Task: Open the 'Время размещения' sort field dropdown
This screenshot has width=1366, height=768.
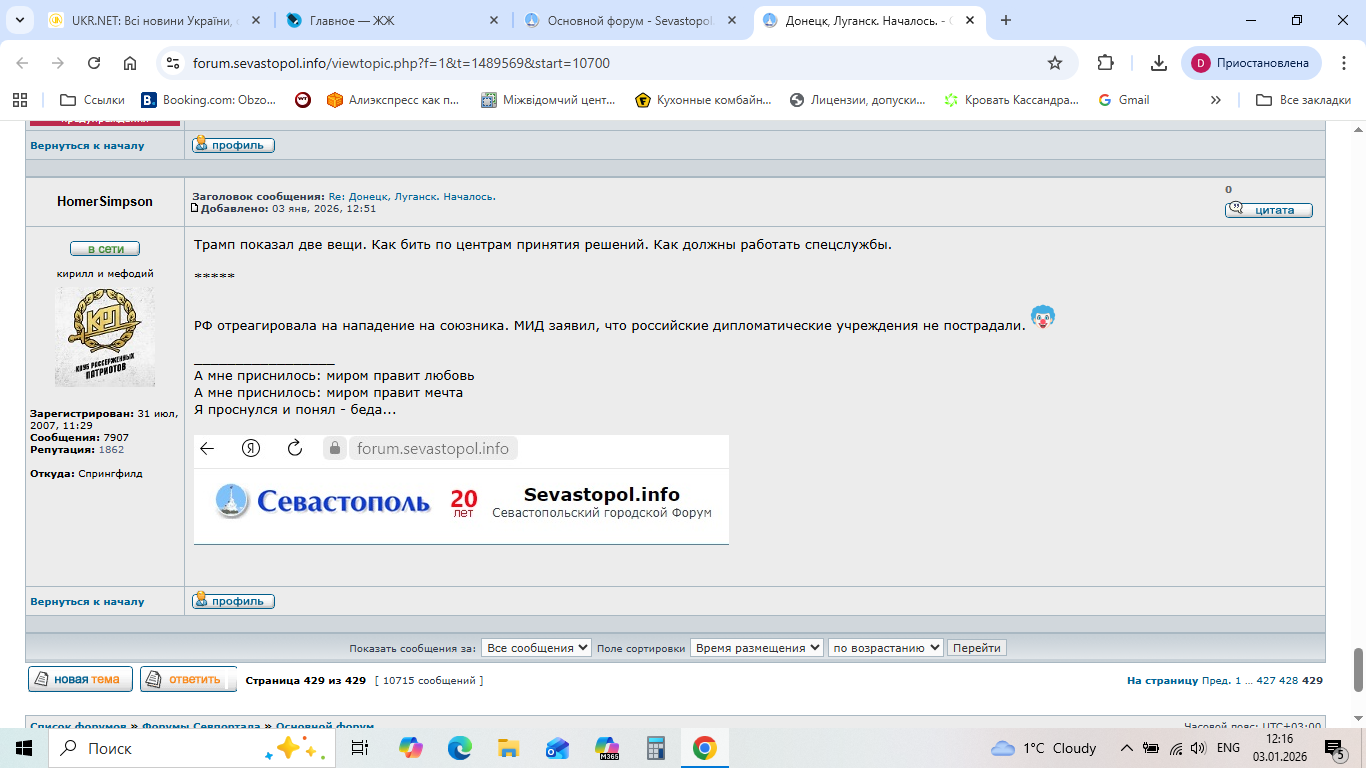Action: (757, 648)
